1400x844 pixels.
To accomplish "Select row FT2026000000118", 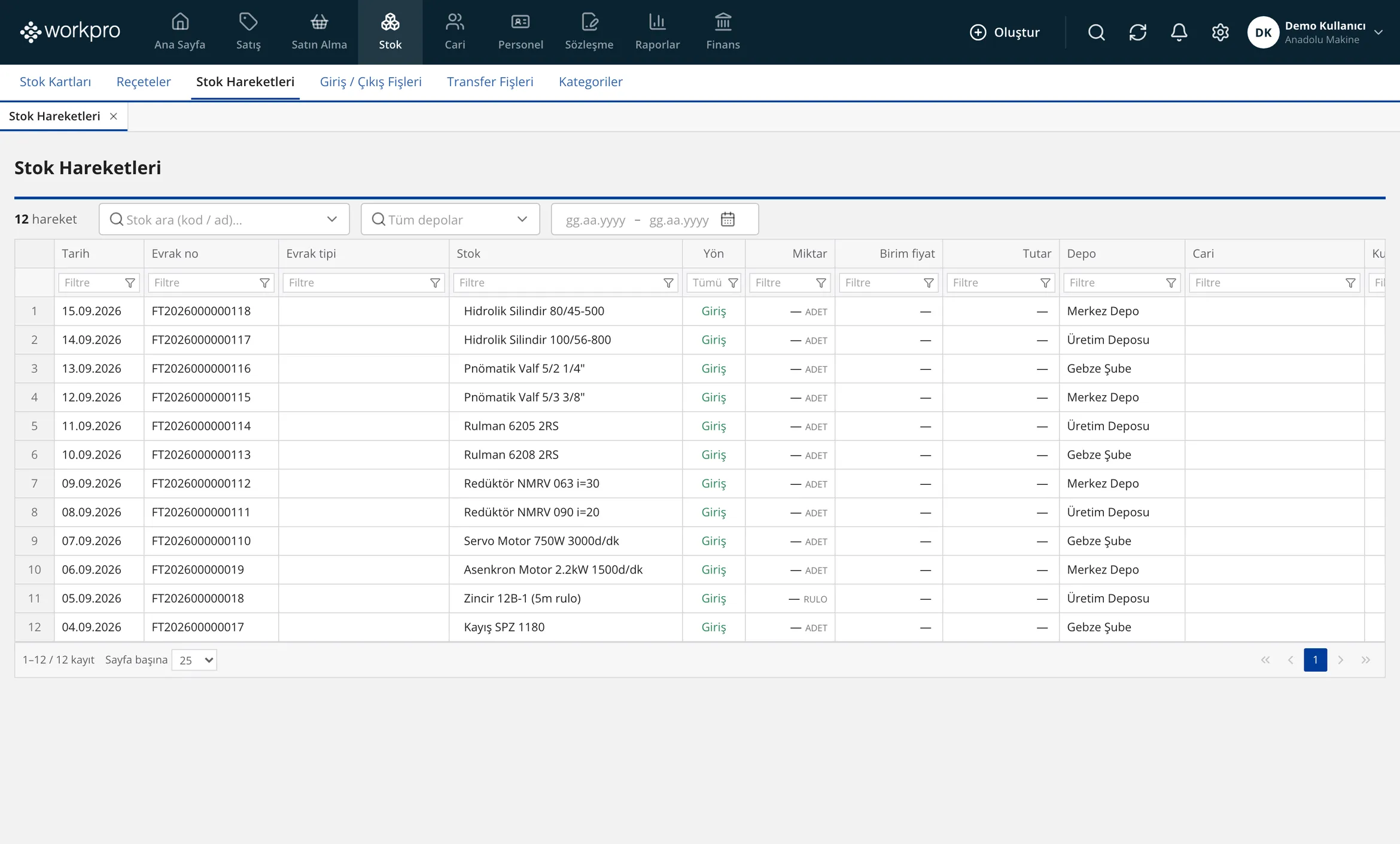I will [699, 311].
